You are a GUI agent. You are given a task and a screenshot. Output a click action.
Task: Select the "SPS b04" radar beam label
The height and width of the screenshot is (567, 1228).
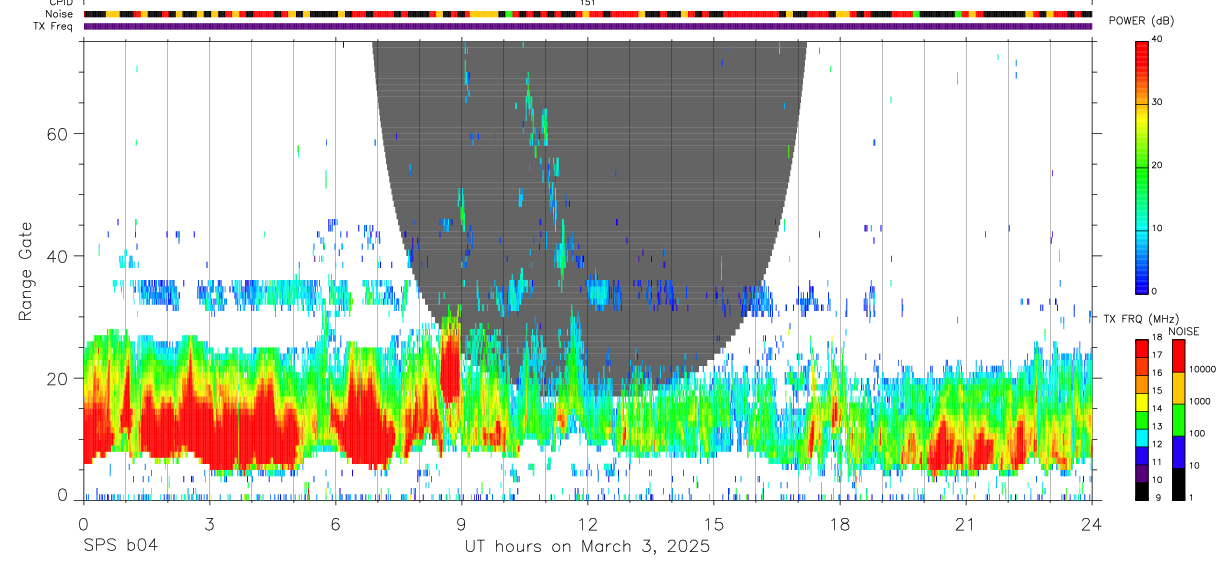[120, 546]
